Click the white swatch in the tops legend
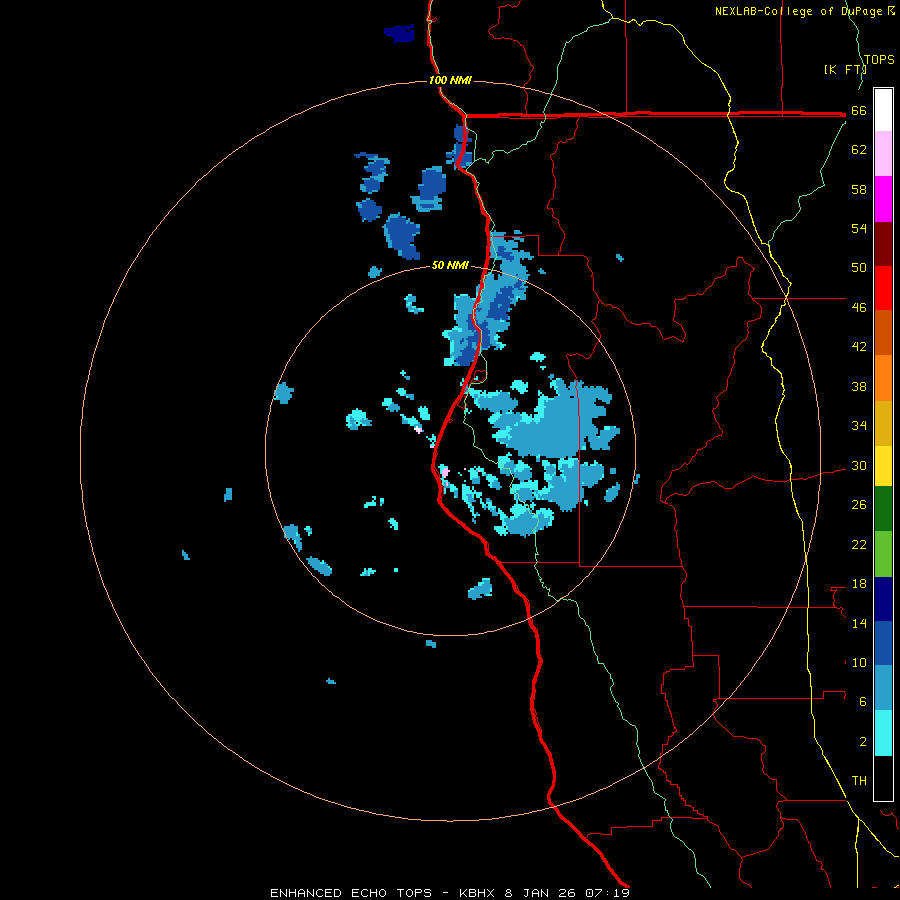900x900 pixels. (x=883, y=110)
